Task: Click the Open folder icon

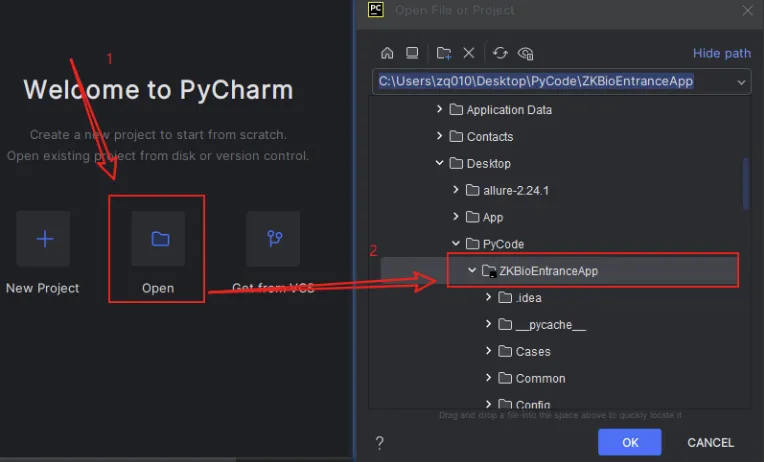Action: point(158,239)
